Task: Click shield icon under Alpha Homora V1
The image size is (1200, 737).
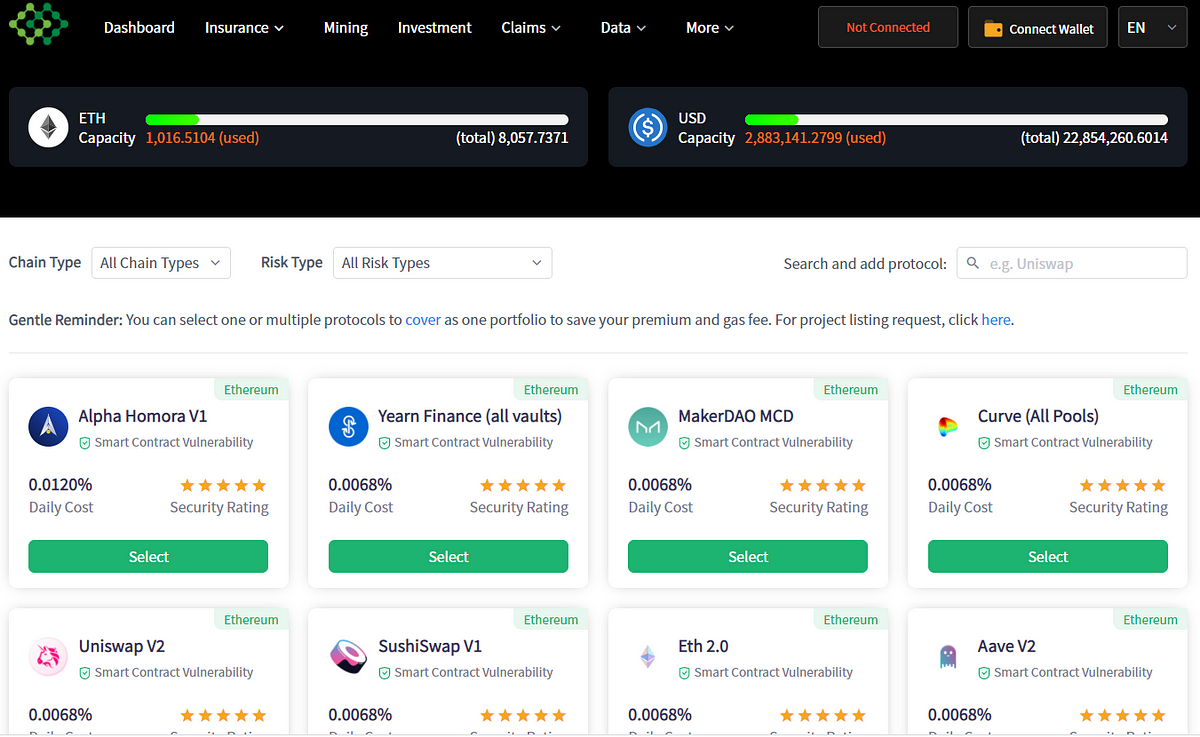Action: coord(85,443)
